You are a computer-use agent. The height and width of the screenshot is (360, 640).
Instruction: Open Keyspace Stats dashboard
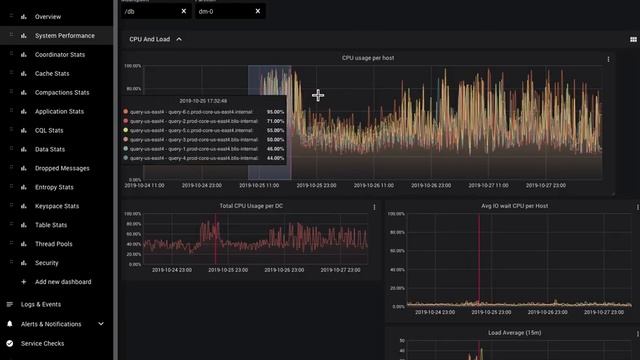coord(57,206)
